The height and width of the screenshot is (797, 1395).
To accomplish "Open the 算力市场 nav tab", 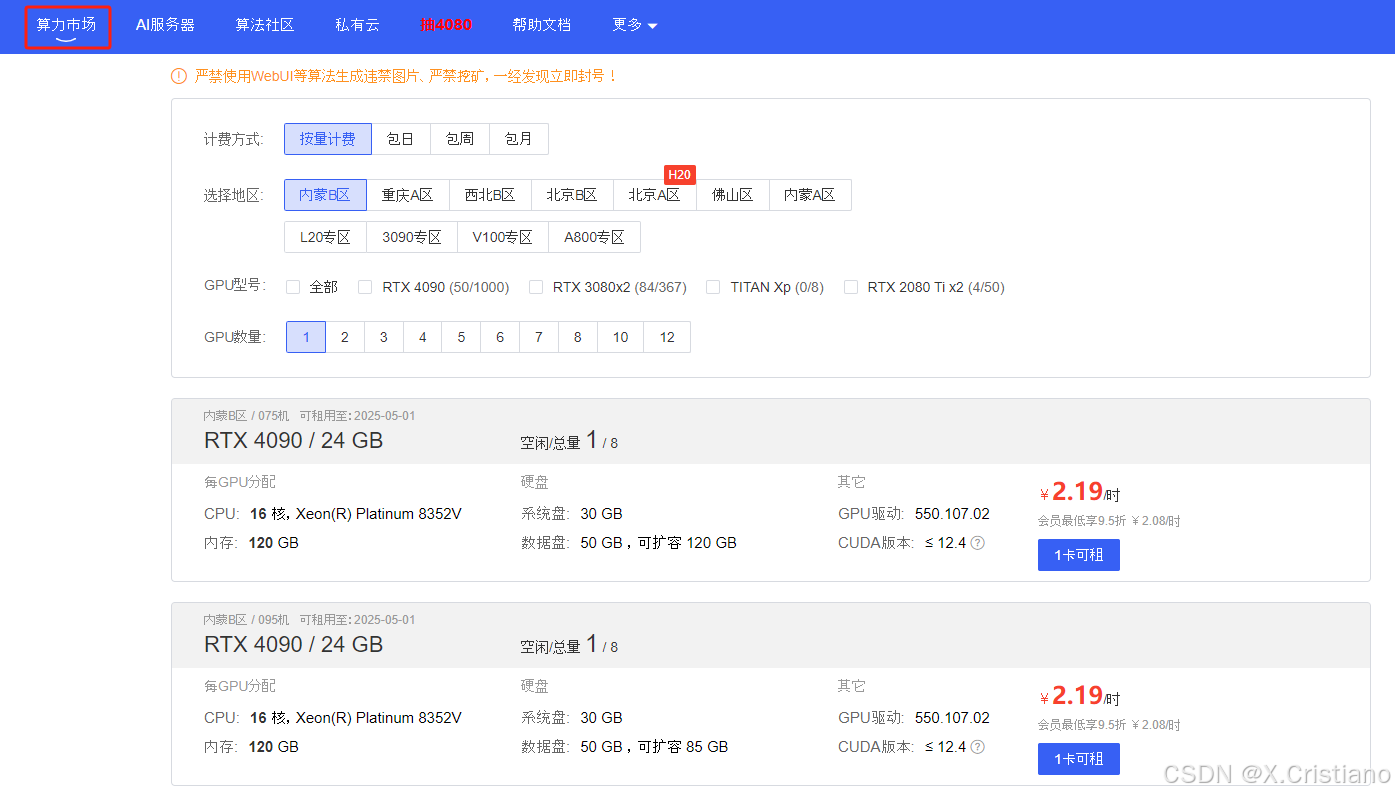I will [67, 25].
